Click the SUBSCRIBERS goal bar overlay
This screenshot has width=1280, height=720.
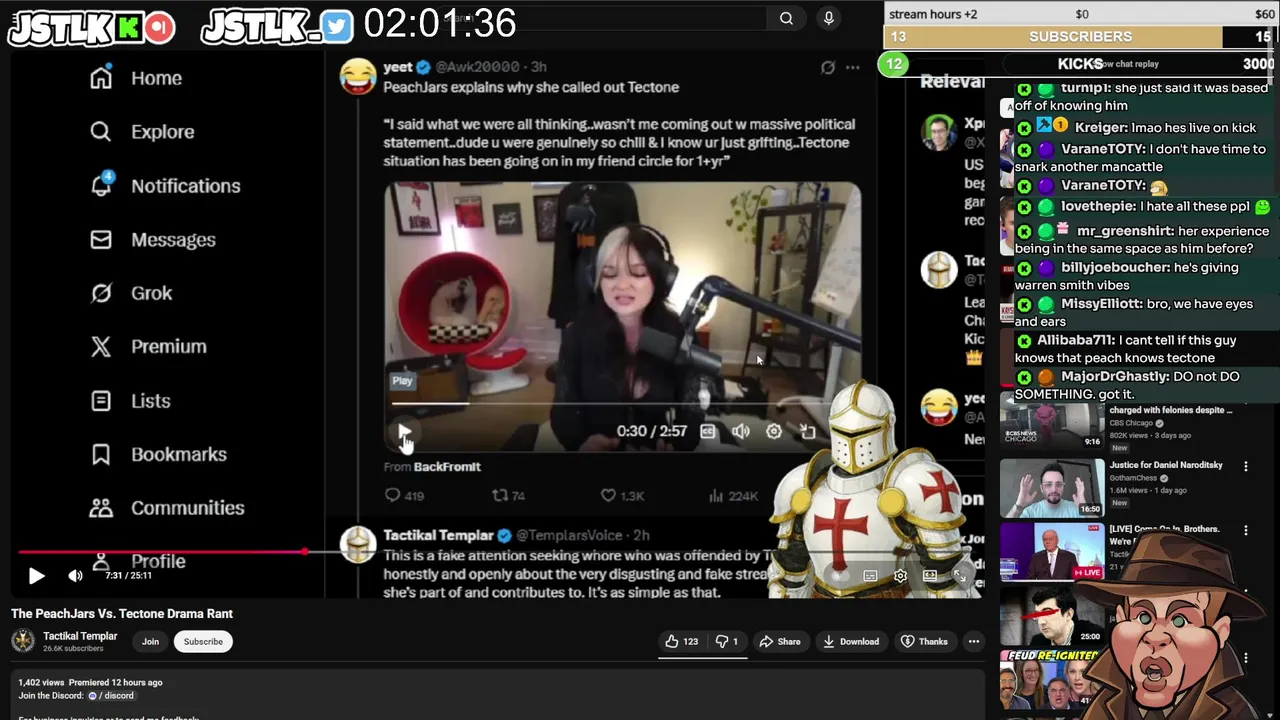[x=1081, y=37]
